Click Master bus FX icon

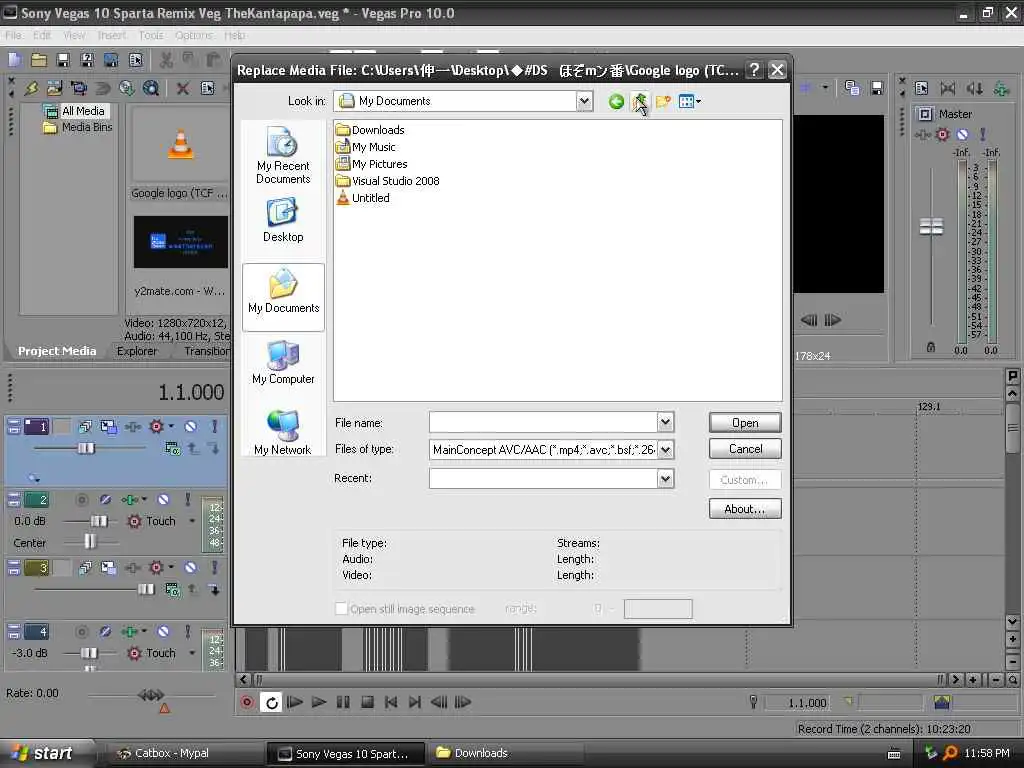(923, 135)
